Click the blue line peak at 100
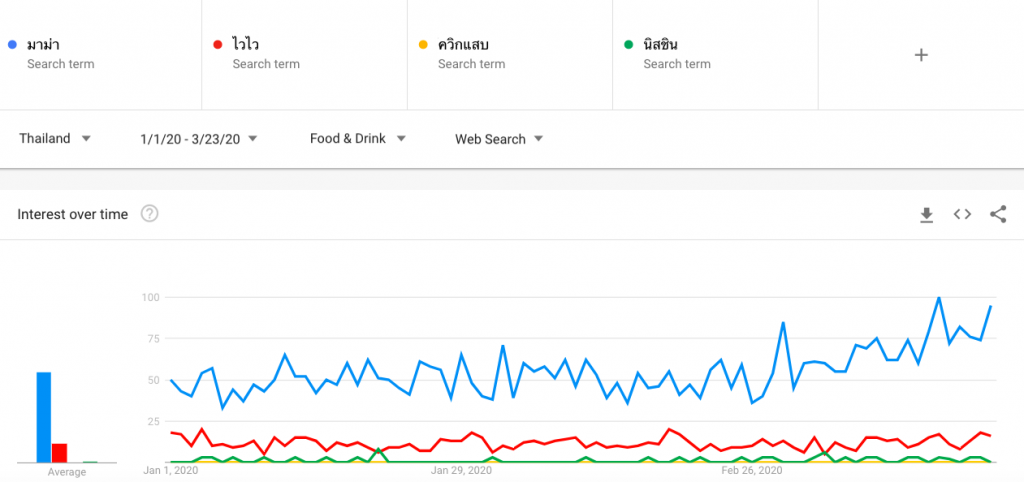1024x482 pixels. click(x=938, y=298)
